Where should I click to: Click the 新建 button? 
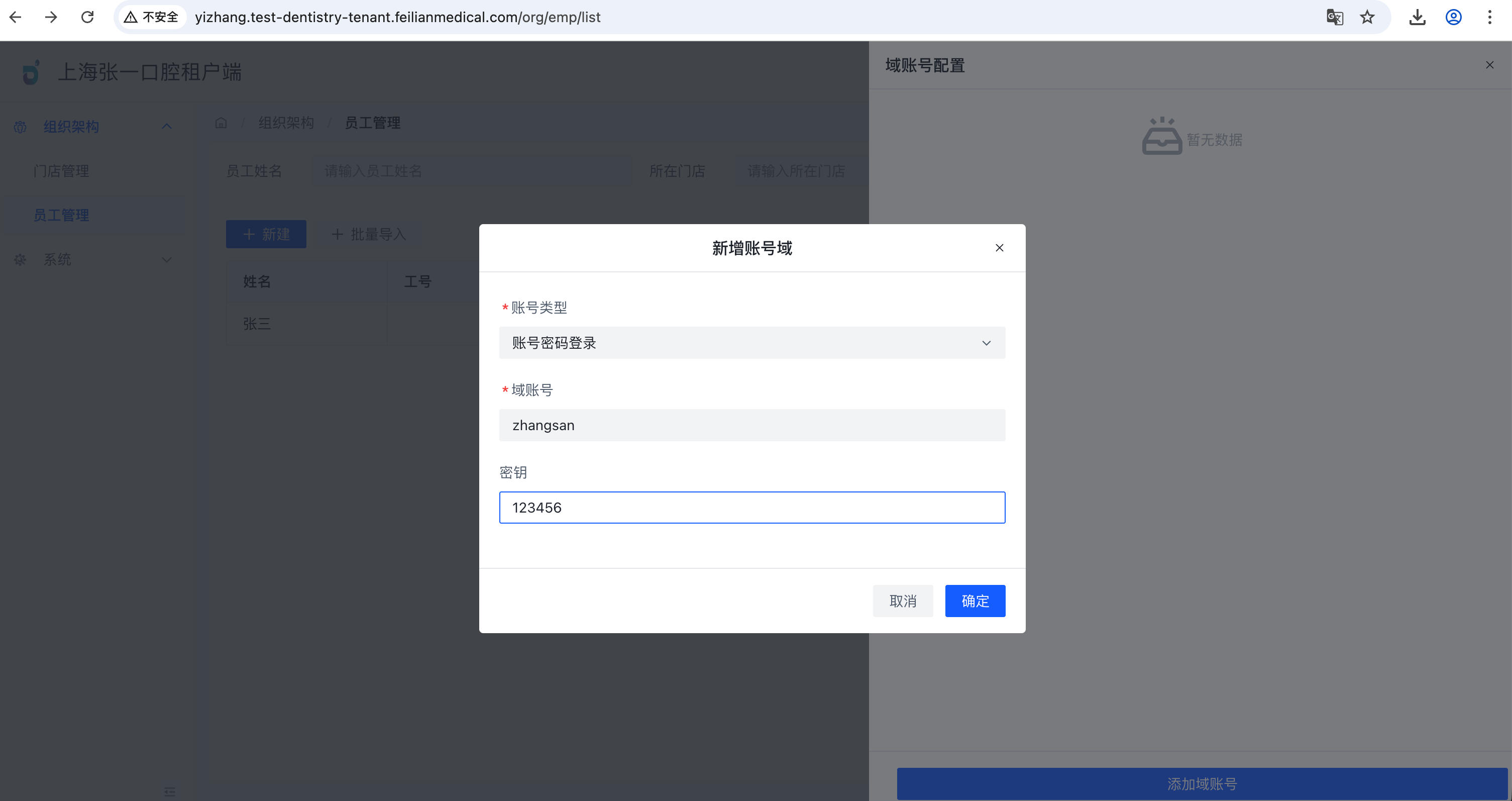(x=266, y=234)
